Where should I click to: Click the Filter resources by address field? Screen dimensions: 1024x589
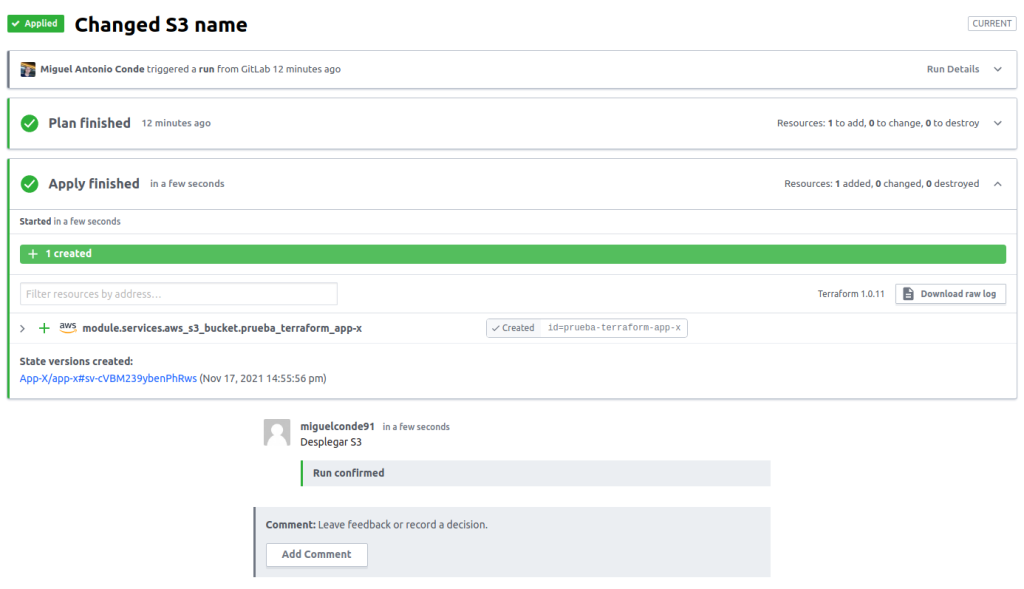coord(179,294)
